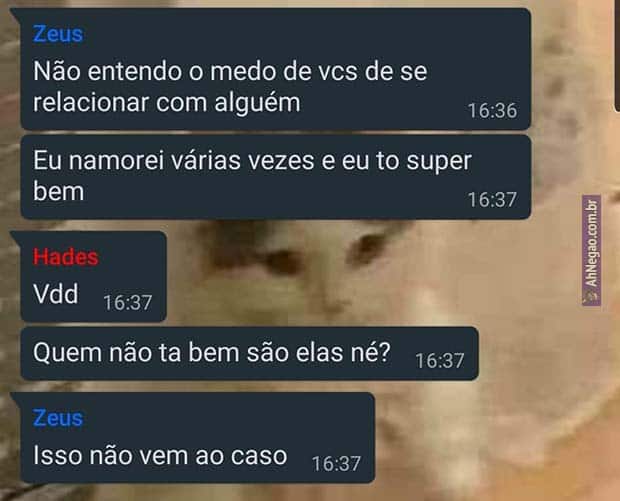Tap the scrollbar handle at right edge
620x501 pixels.
pos(617,55)
